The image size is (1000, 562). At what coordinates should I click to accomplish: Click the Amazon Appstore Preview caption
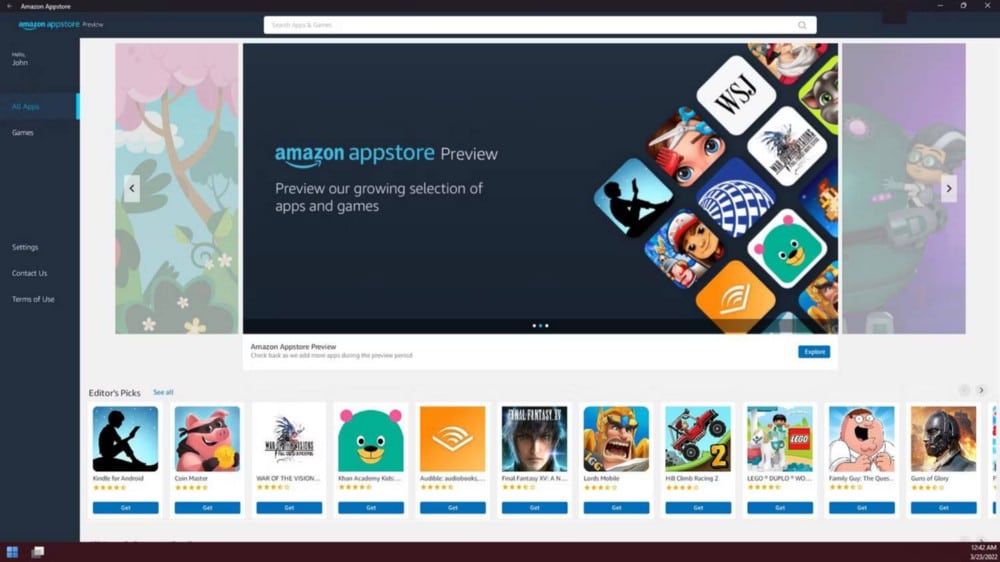(x=293, y=346)
